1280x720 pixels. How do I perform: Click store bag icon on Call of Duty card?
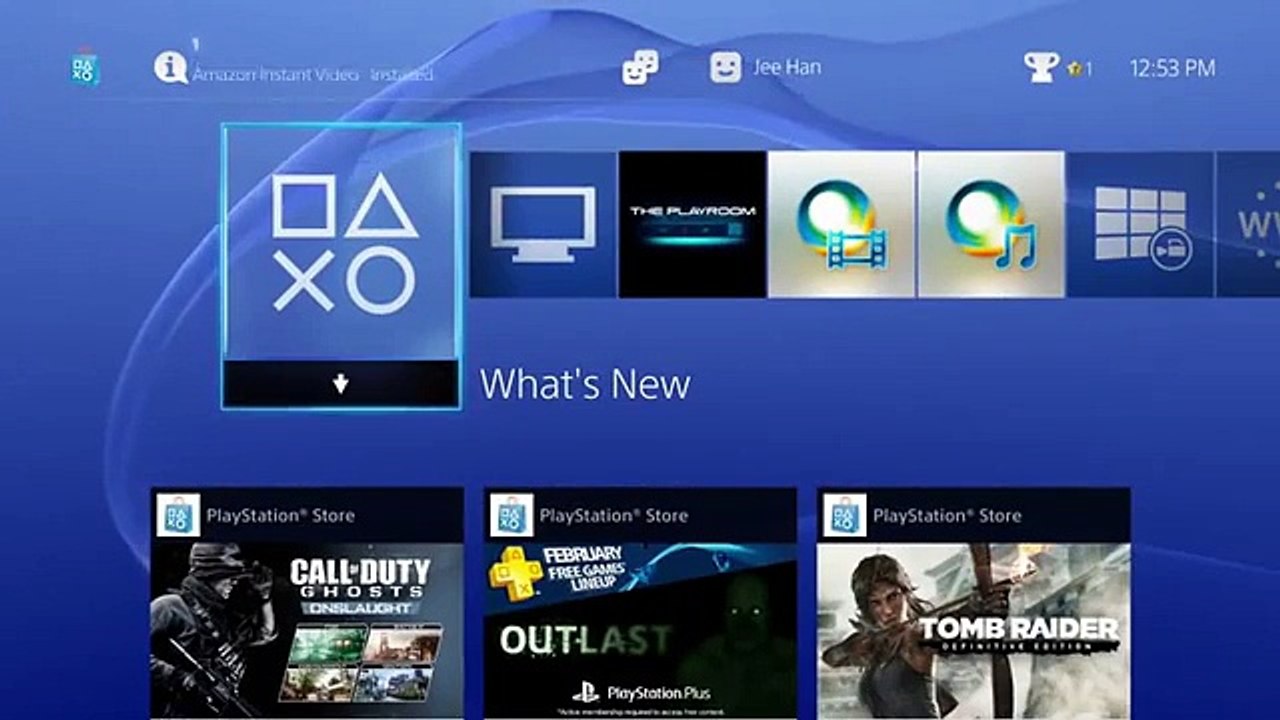tap(178, 515)
